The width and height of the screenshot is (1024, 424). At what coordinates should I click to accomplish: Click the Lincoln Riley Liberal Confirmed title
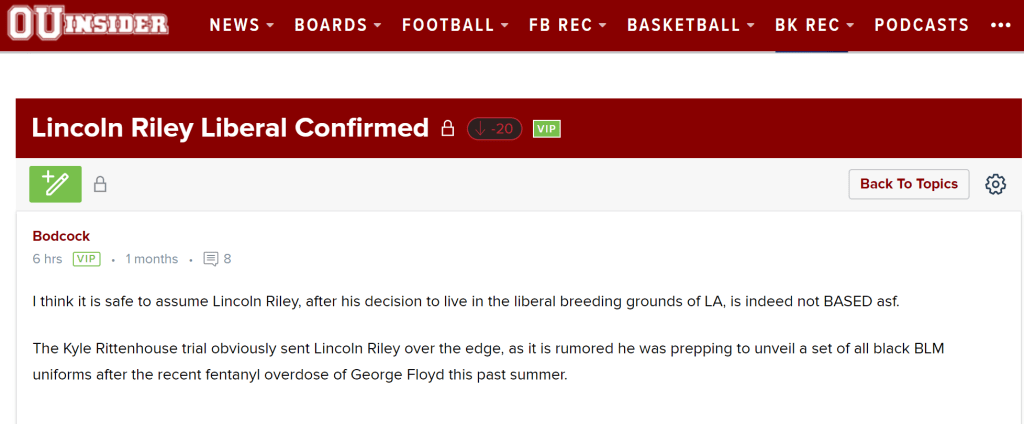point(230,128)
